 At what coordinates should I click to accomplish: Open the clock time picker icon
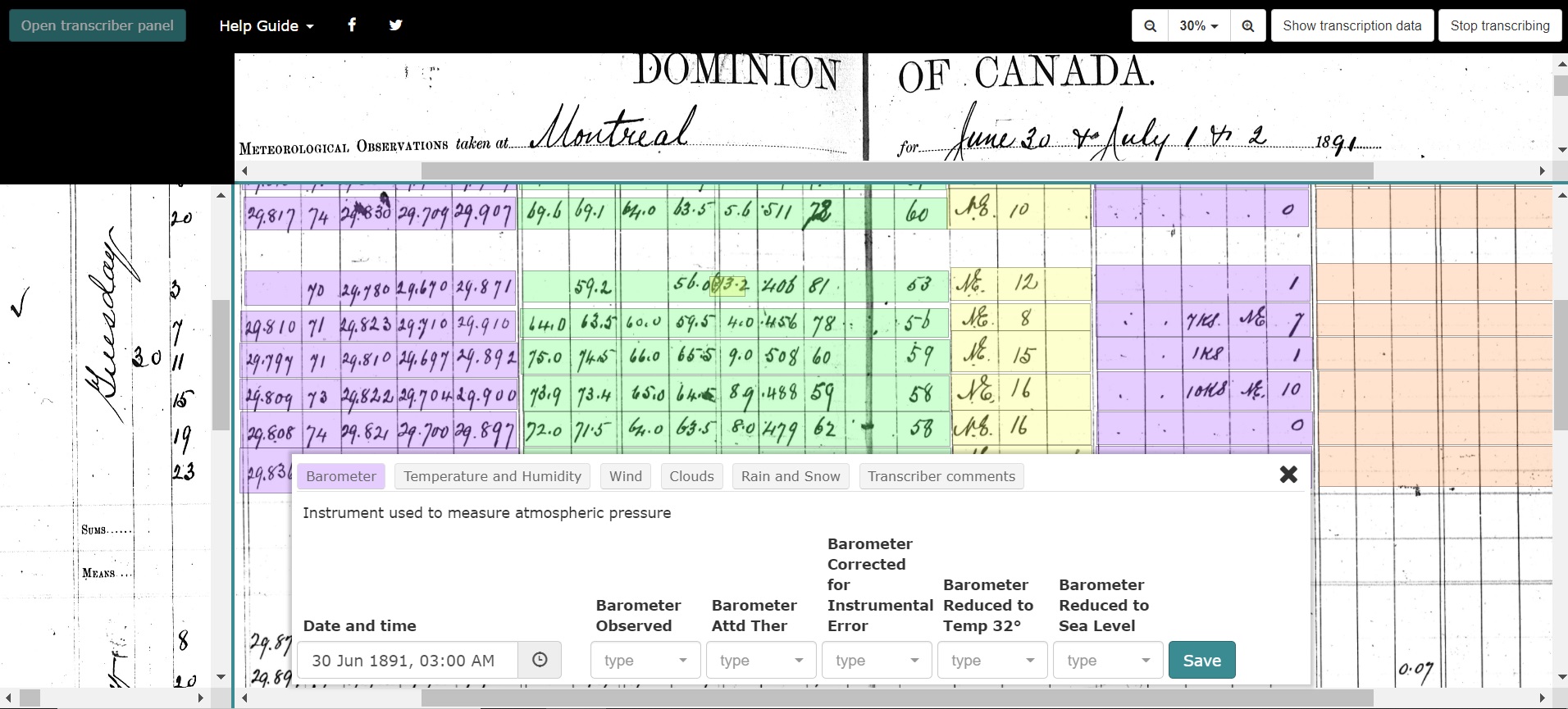[540, 660]
